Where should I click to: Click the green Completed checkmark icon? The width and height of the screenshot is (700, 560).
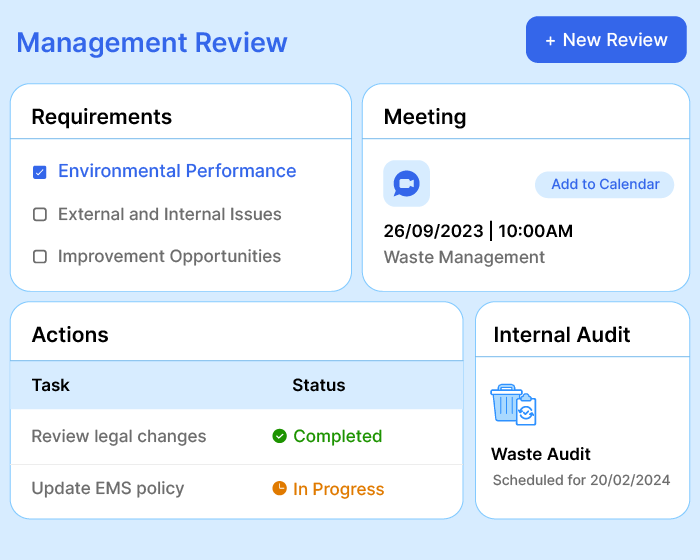(280, 436)
